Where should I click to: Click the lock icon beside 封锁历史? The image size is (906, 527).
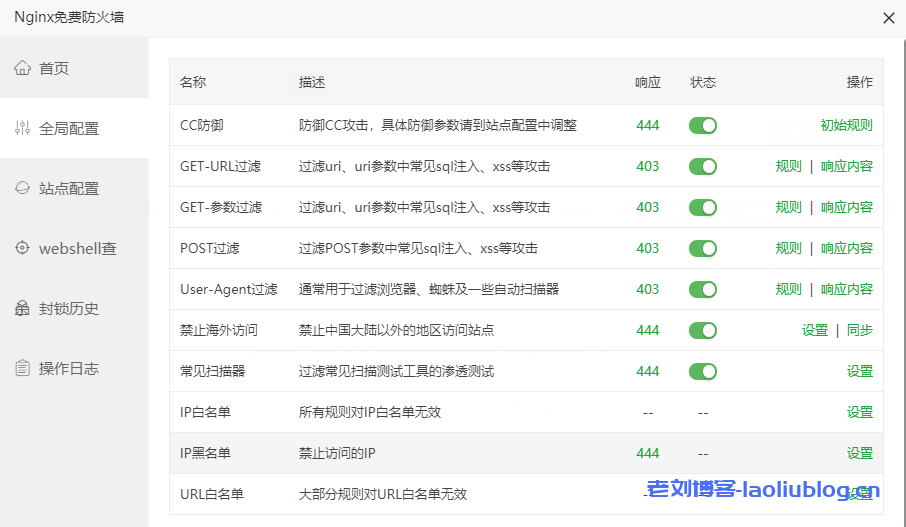click(x=22, y=308)
